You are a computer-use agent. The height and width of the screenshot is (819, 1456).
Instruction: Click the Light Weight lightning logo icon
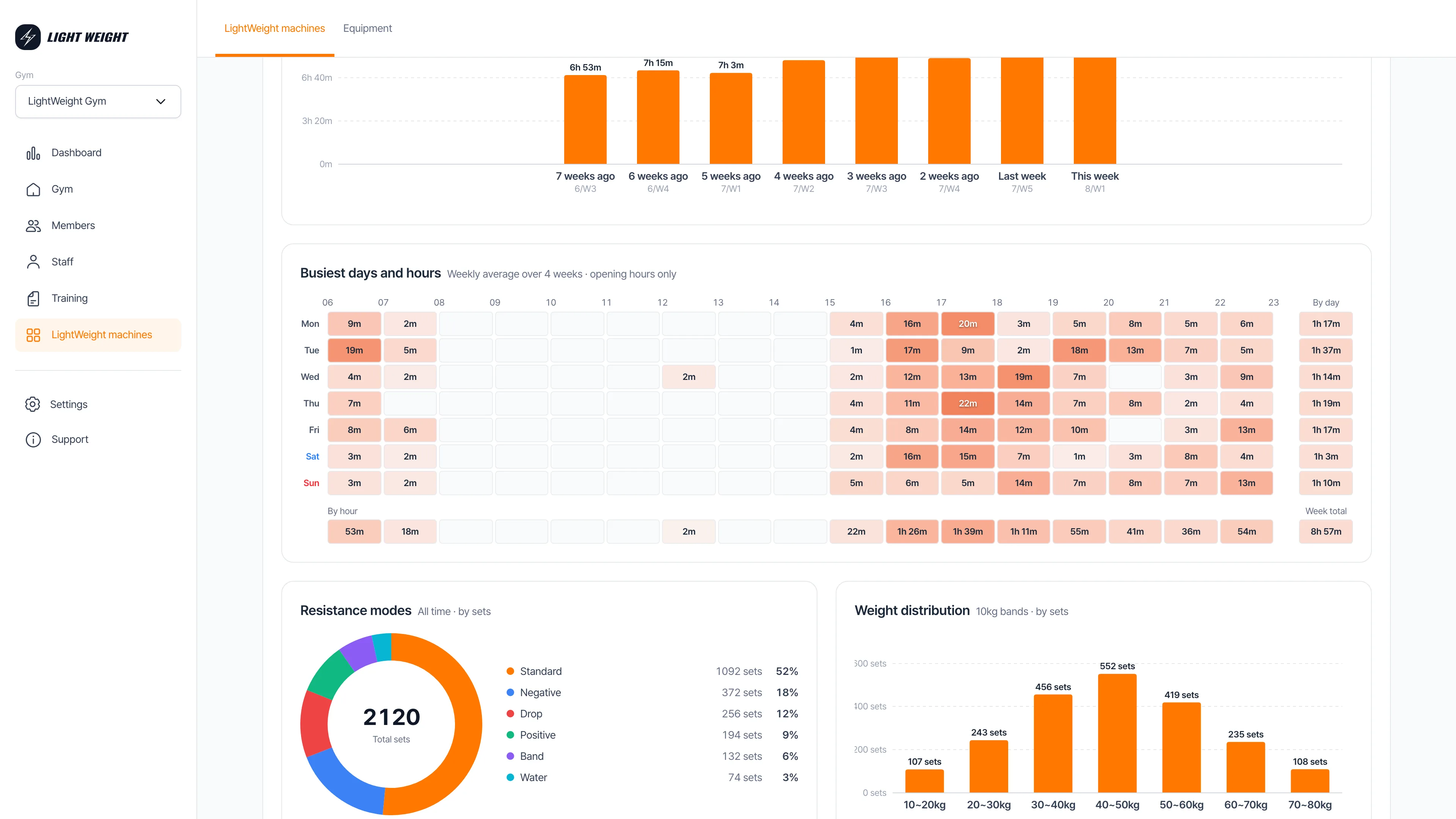point(28,37)
